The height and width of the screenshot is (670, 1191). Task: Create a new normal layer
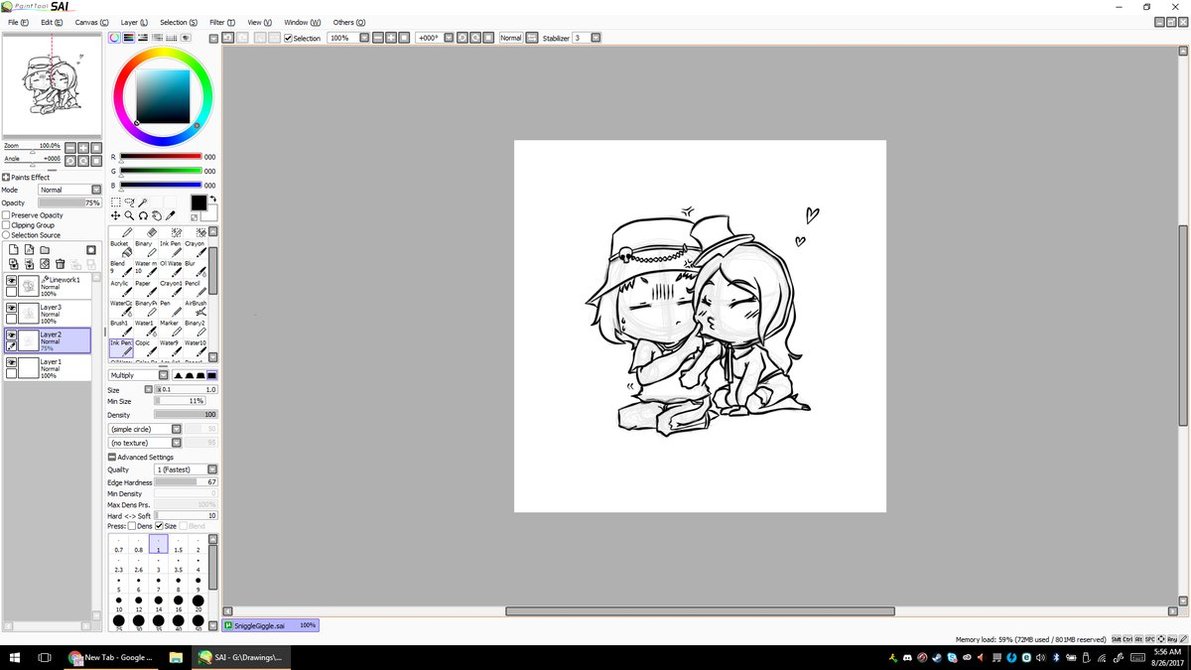pyautogui.click(x=14, y=250)
